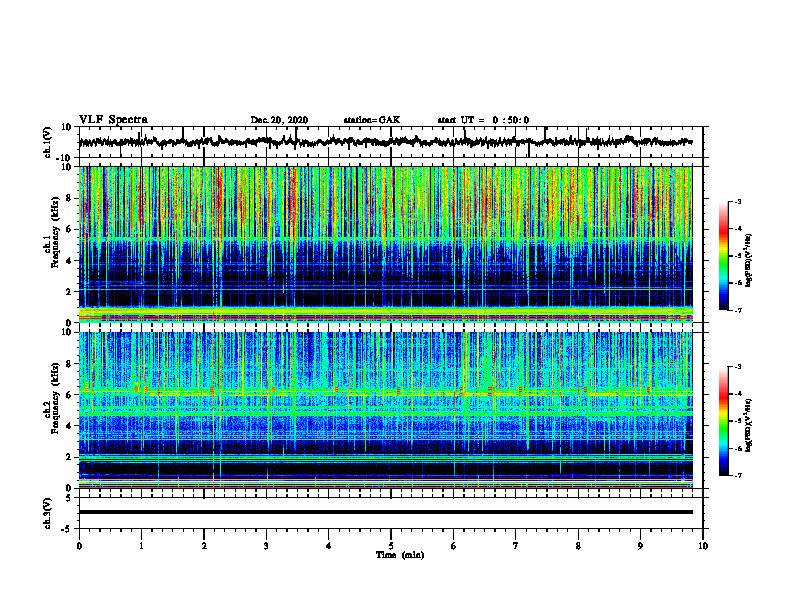Viewport: 792px width, 612px height.
Task: Click the "station=GAK" label
Action: (x=372, y=120)
